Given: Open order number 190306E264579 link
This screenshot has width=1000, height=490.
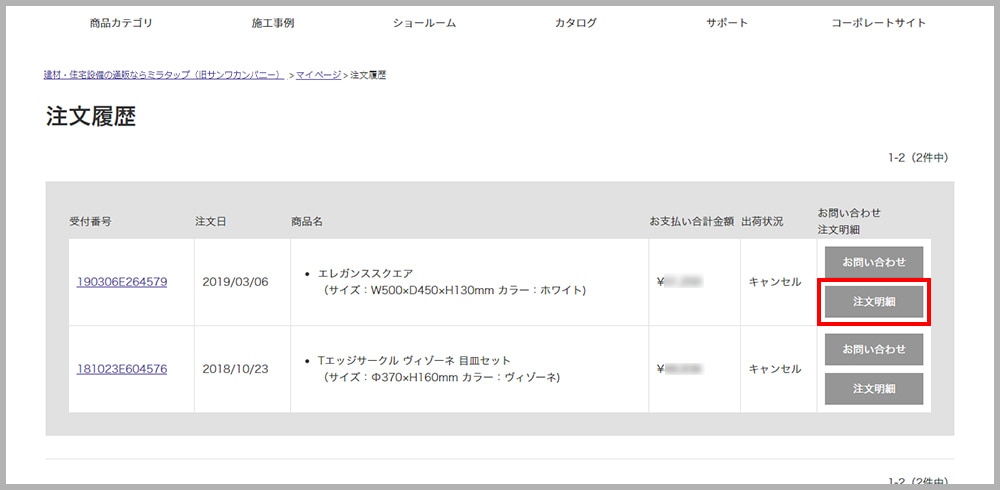Looking at the screenshot, I should pyautogui.click(x=122, y=282).
